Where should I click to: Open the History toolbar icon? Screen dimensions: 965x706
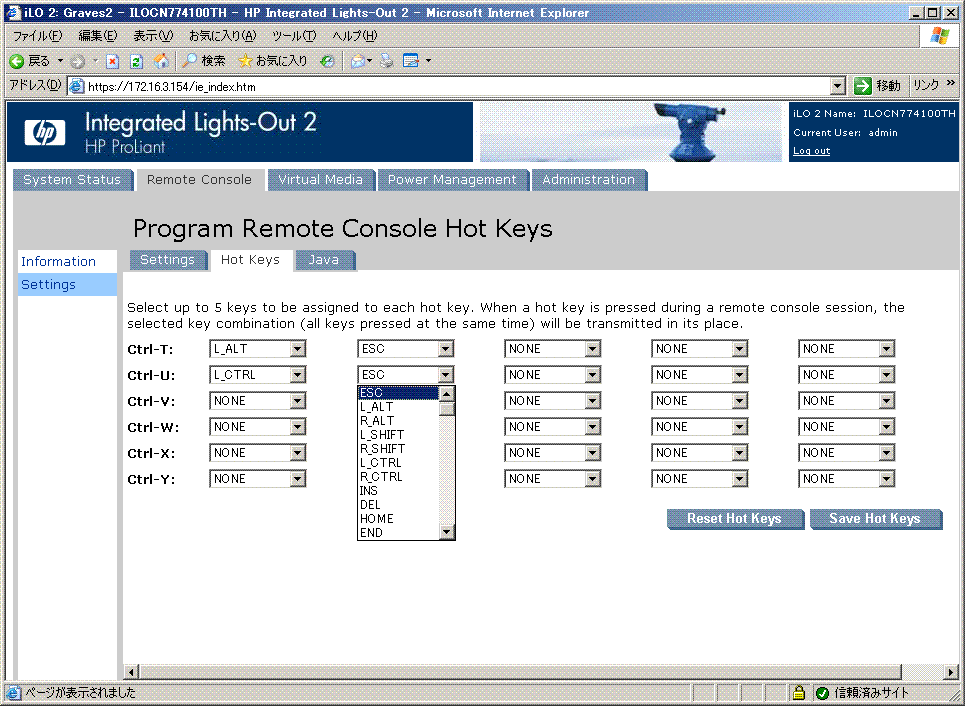coord(327,61)
